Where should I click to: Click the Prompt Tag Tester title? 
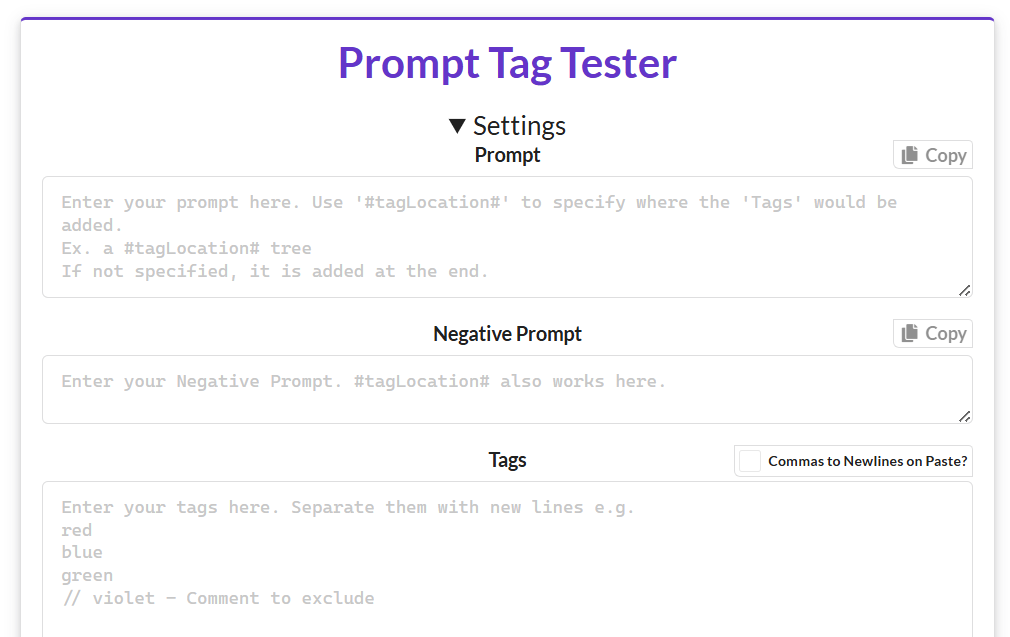[508, 63]
